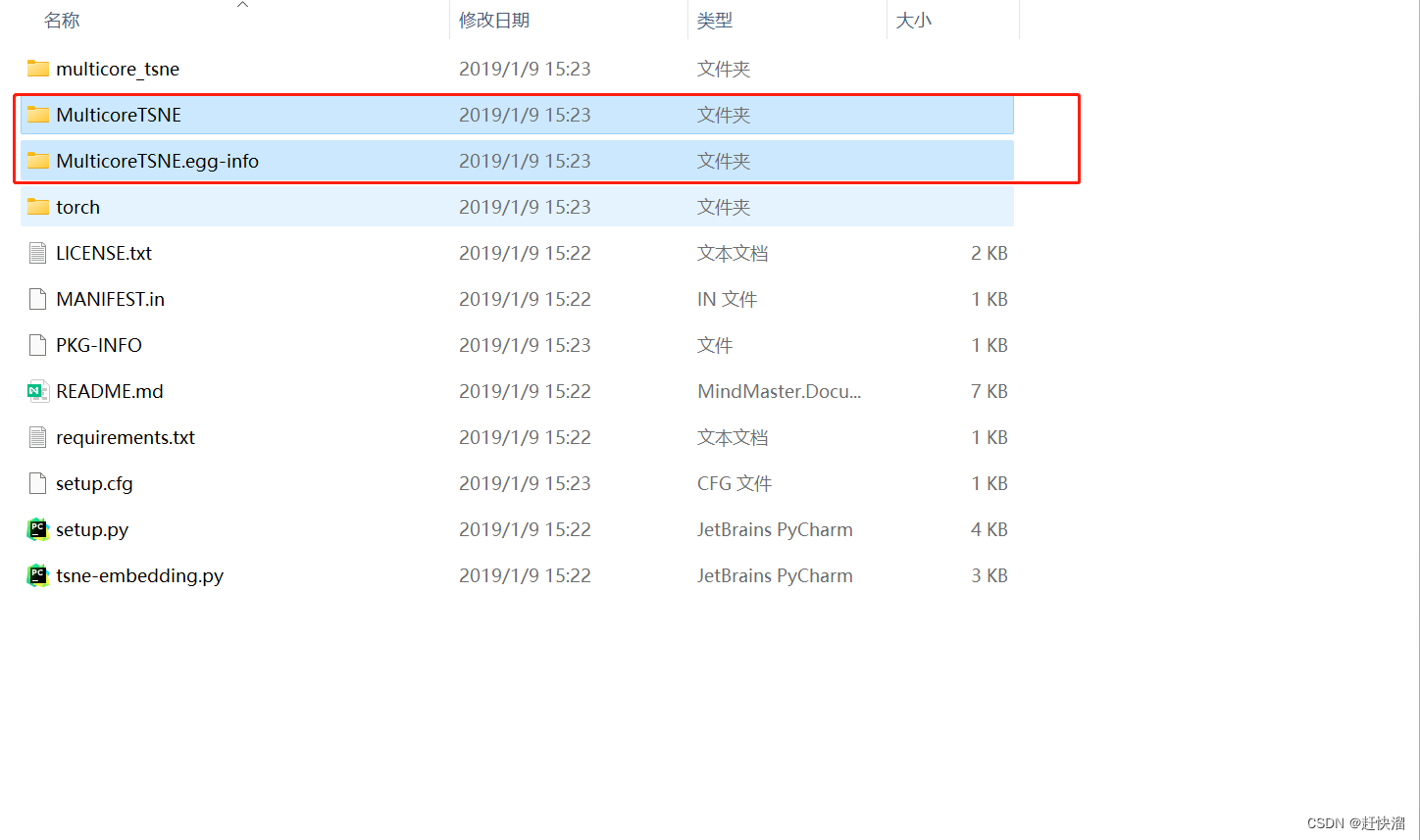Click the MindMaster icon beside README.md

37,391
